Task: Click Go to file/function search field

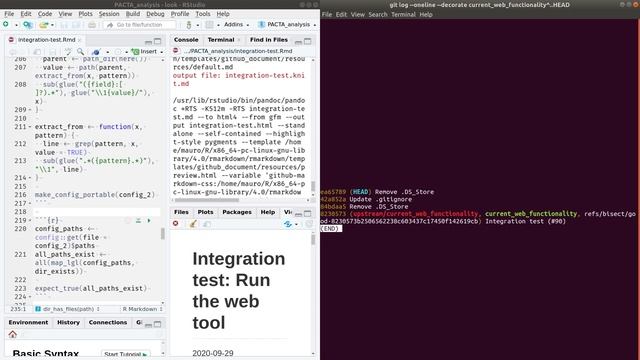Action: pyautogui.click(x=139, y=25)
